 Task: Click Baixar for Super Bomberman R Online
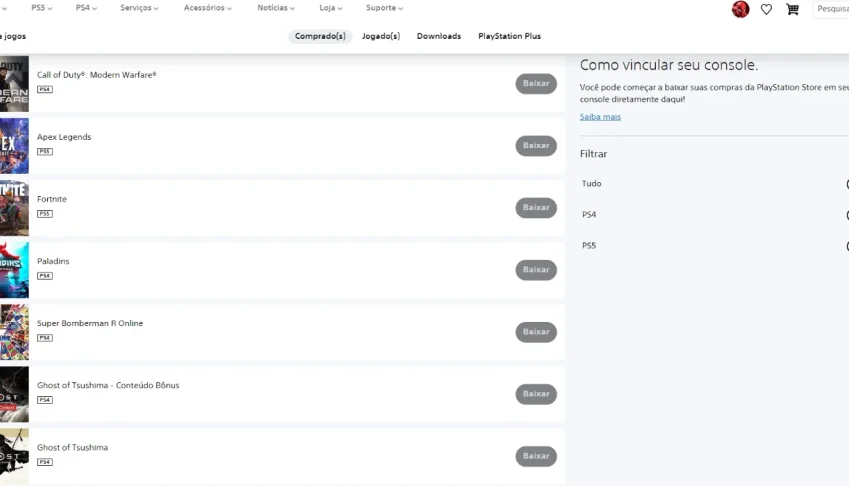tap(536, 332)
